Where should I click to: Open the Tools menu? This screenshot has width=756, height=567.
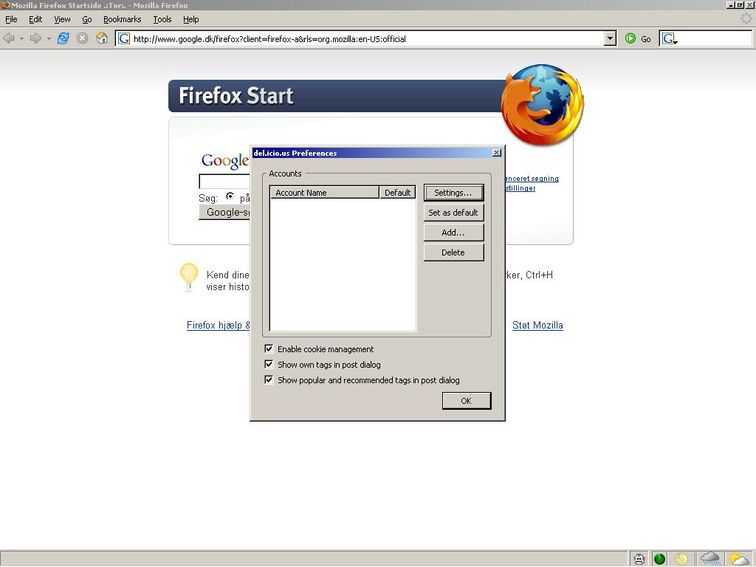pyautogui.click(x=162, y=19)
